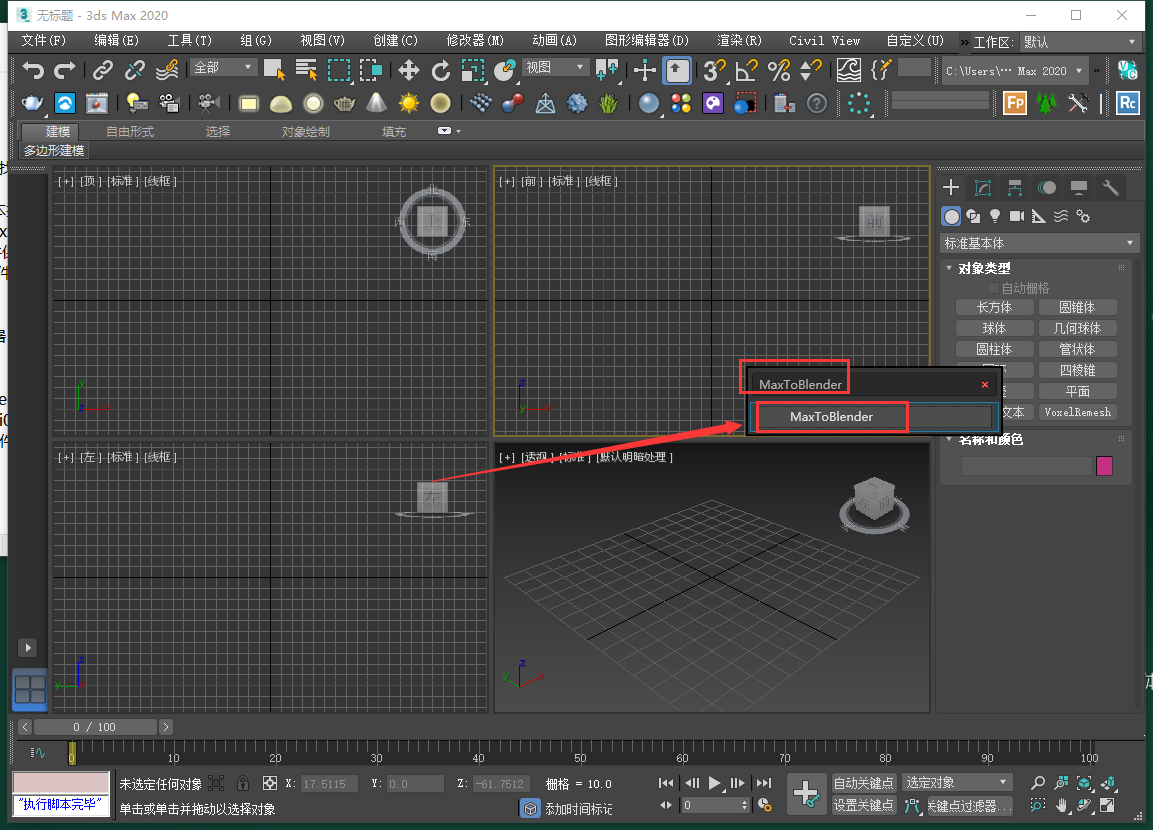1153x830 pixels.
Task: Toggle the 3D snaps icon
Action: pos(714,71)
